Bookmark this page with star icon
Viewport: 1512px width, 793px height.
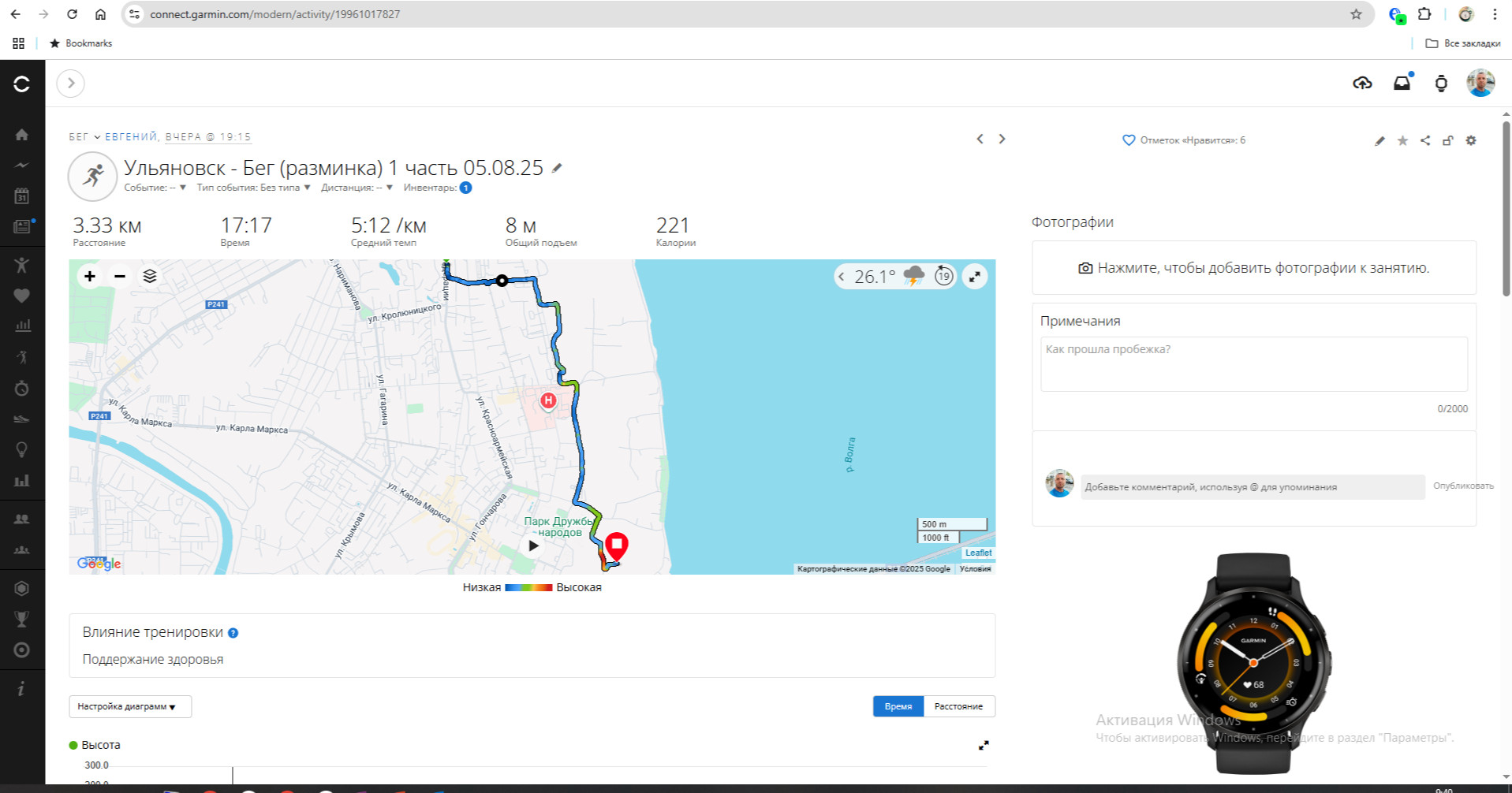pyautogui.click(x=1356, y=14)
